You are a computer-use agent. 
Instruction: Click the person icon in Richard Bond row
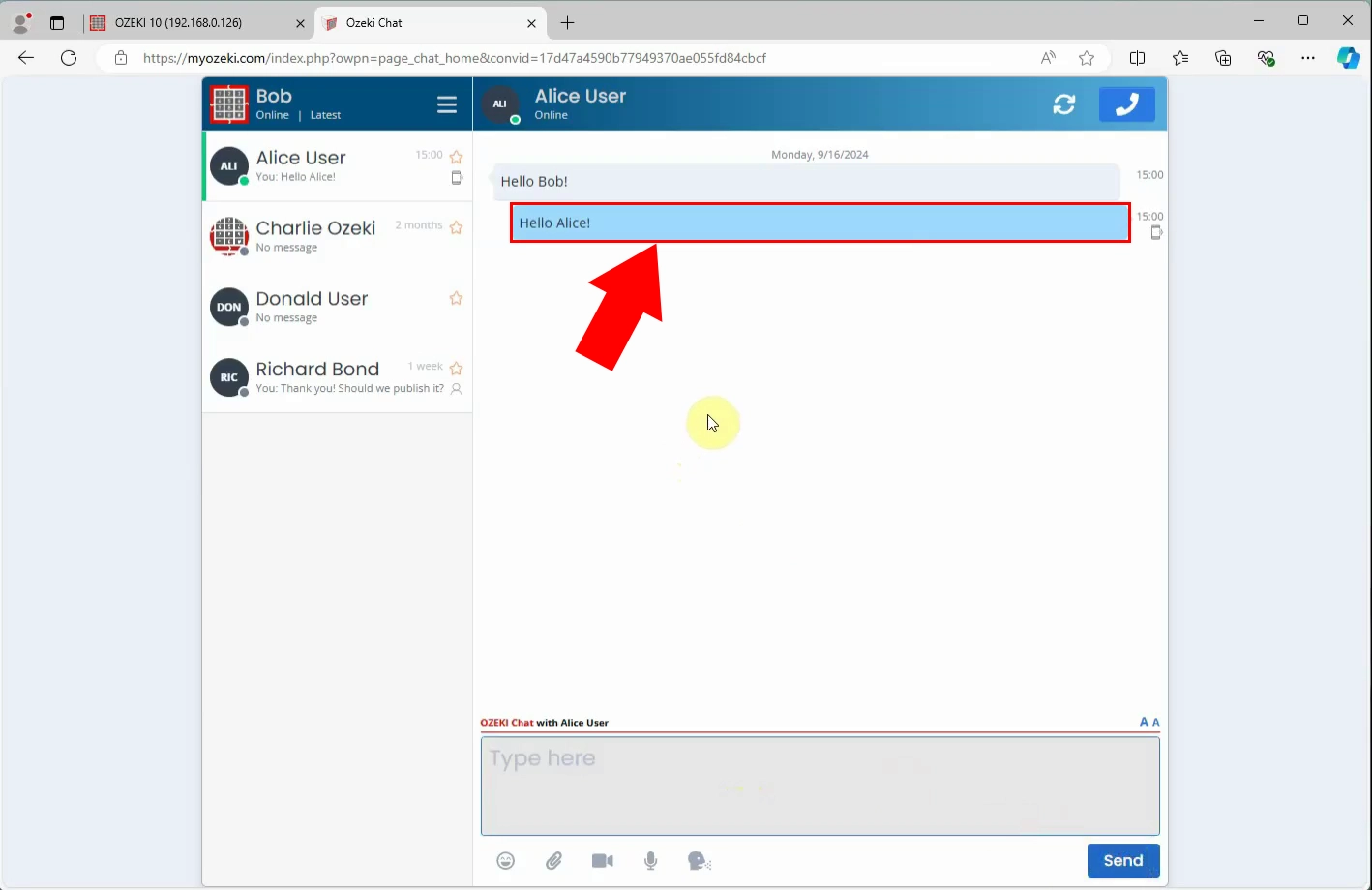(x=456, y=389)
